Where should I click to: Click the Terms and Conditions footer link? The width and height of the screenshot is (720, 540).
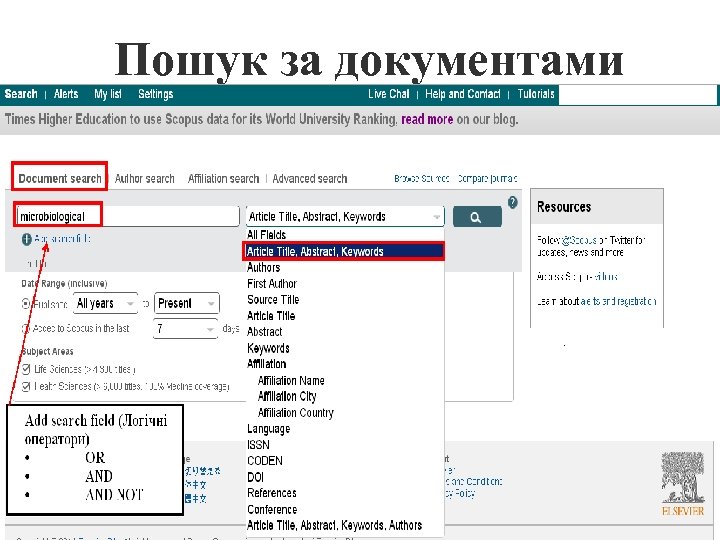(x=473, y=482)
